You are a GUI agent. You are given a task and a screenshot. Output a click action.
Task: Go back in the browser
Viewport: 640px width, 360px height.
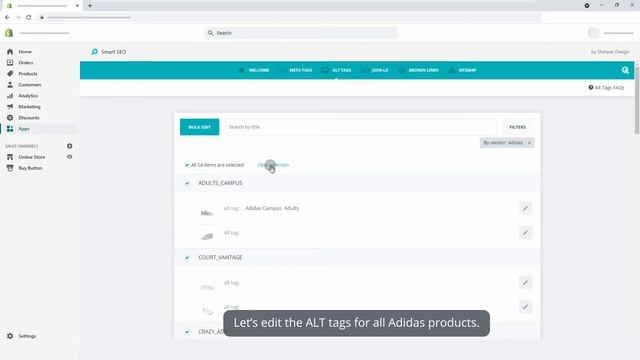pos(7,18)
